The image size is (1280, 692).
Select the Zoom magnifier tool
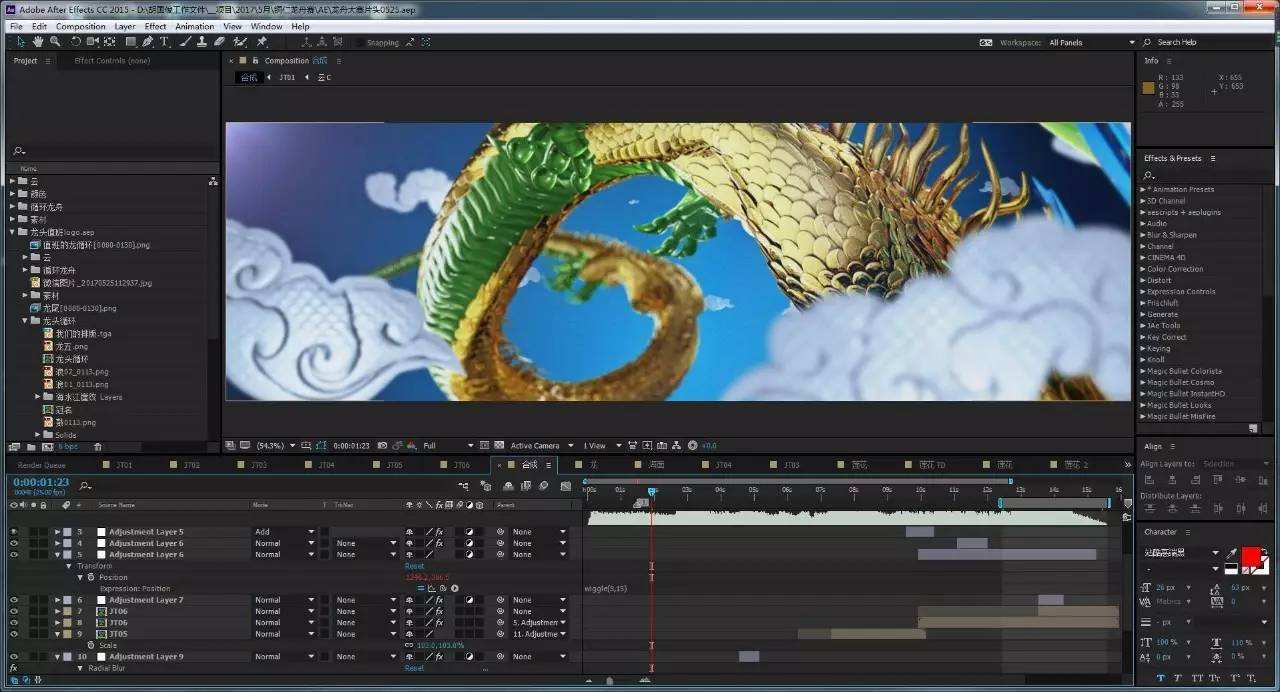(55, 42)
